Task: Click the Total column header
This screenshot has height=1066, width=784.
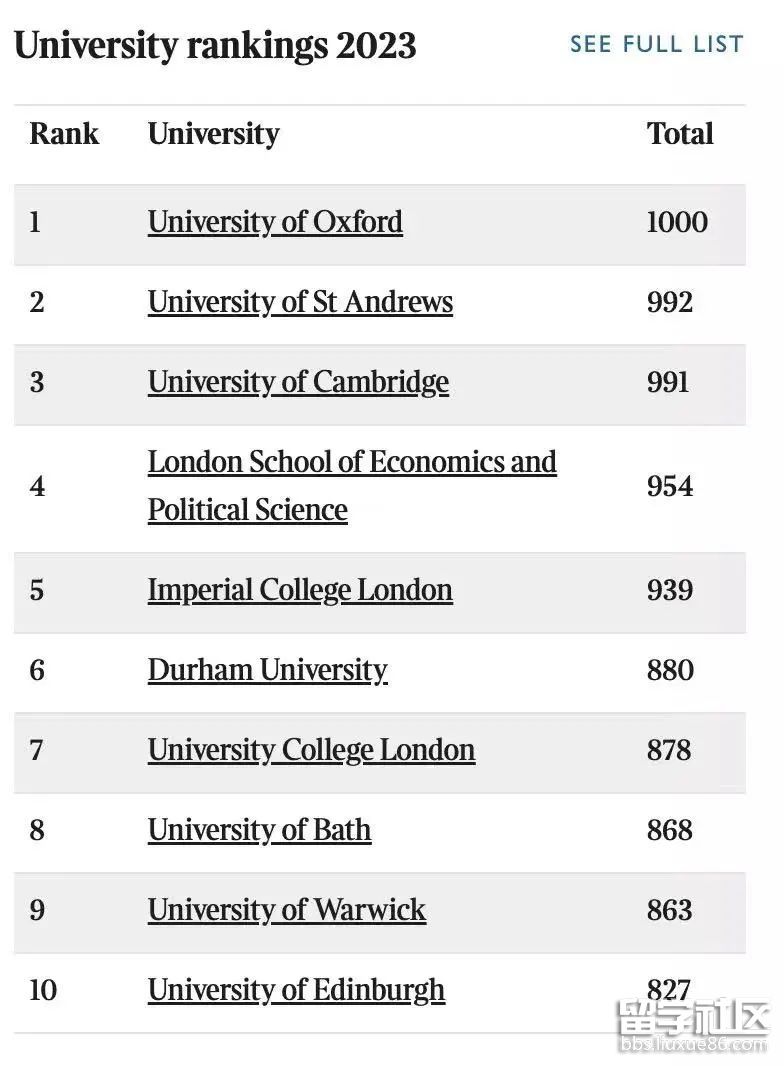Action: point(680,134)
